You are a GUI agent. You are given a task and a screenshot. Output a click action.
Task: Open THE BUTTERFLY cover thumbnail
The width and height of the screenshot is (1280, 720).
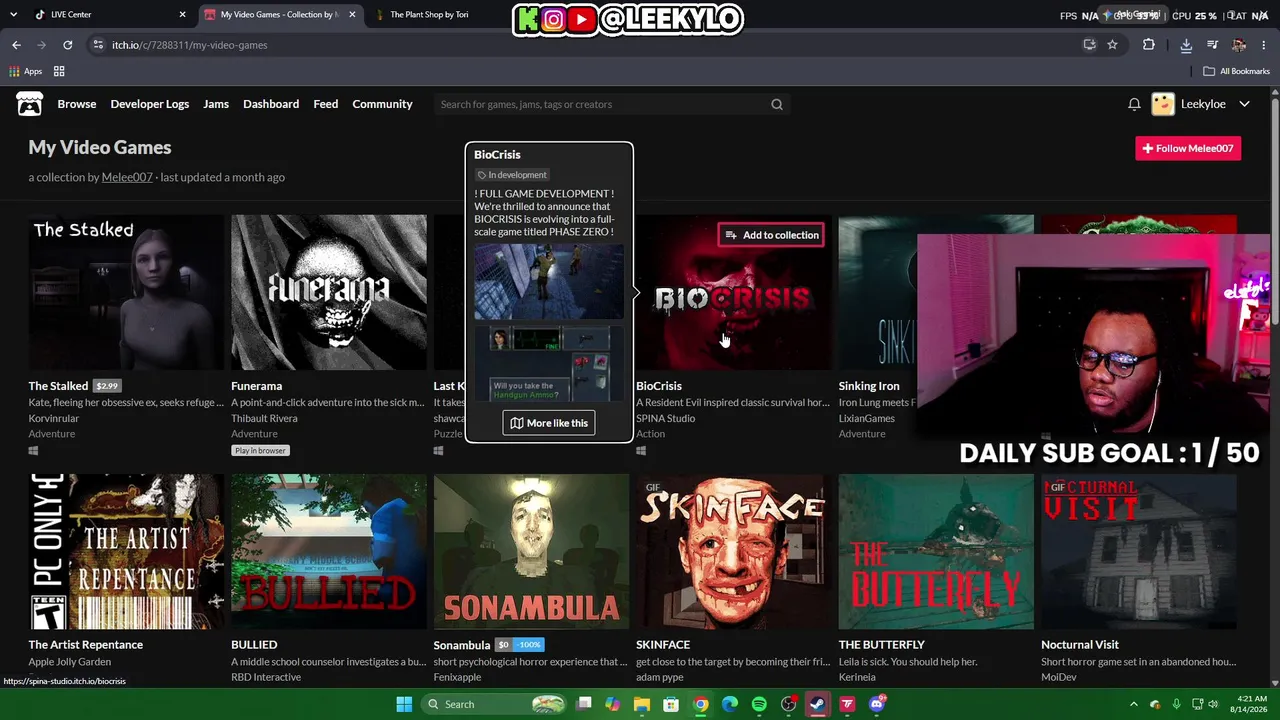click(936, 552)
